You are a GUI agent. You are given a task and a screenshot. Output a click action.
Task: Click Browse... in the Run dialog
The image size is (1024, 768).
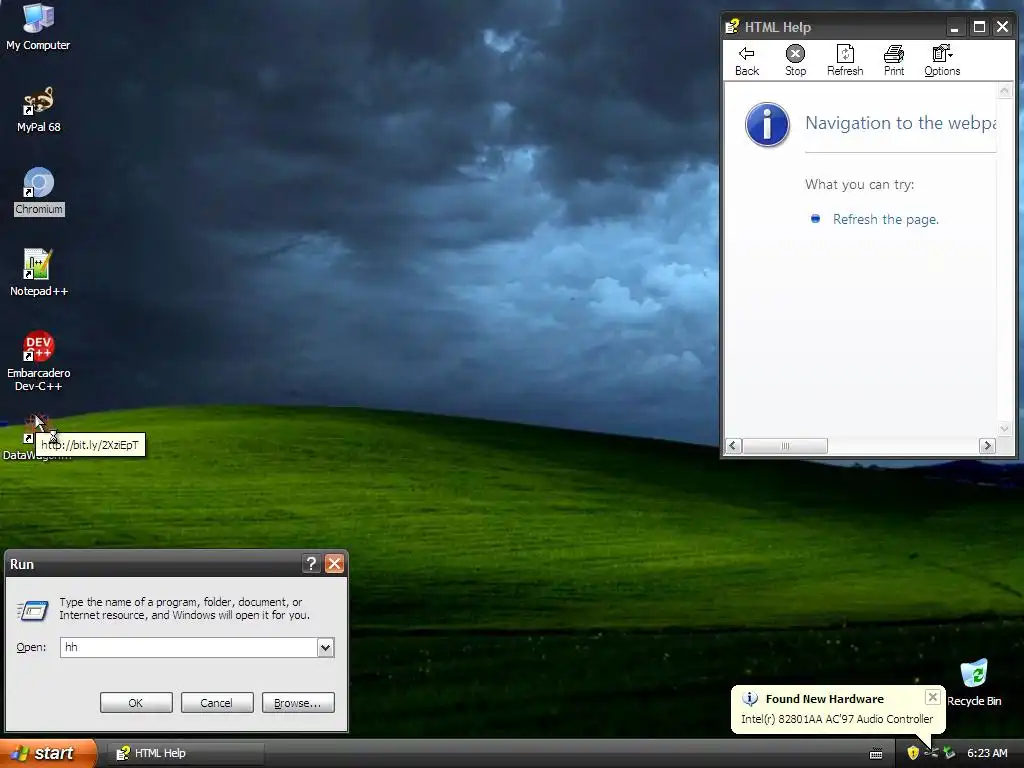coord(298,703)
